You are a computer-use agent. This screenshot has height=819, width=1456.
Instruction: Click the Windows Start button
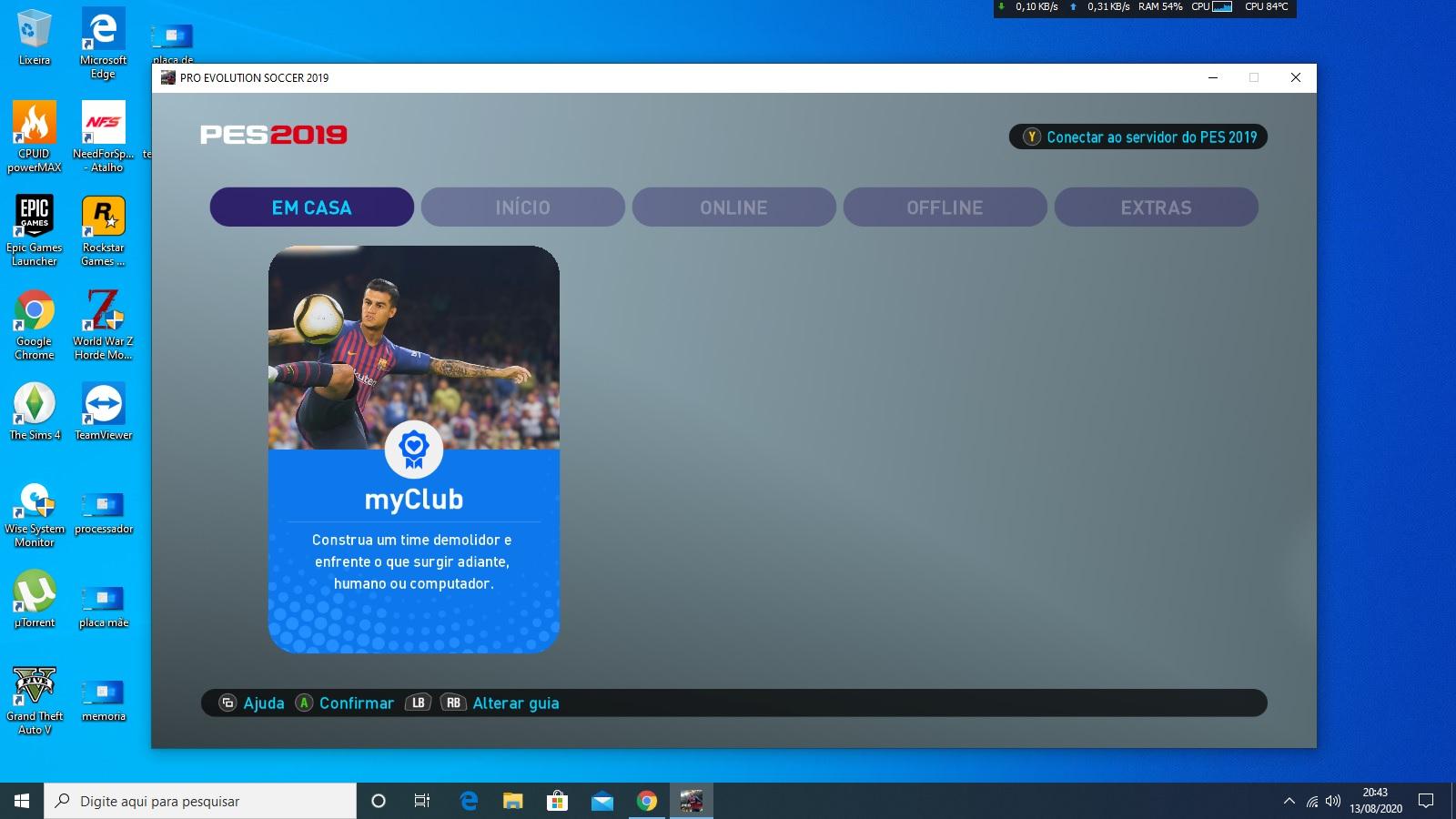[22, 801]
